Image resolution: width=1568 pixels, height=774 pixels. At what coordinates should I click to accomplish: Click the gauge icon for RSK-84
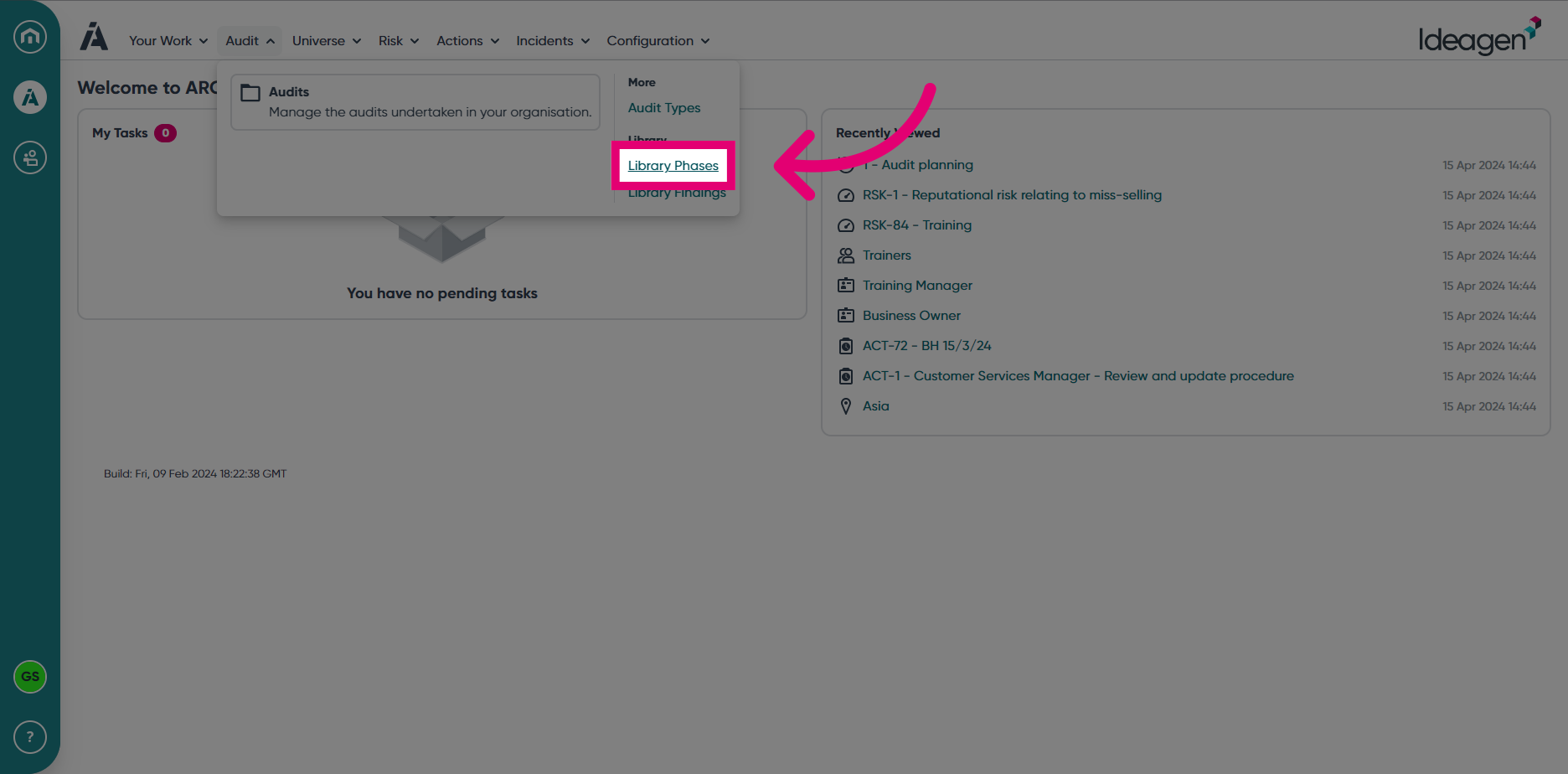coord(846,225)
